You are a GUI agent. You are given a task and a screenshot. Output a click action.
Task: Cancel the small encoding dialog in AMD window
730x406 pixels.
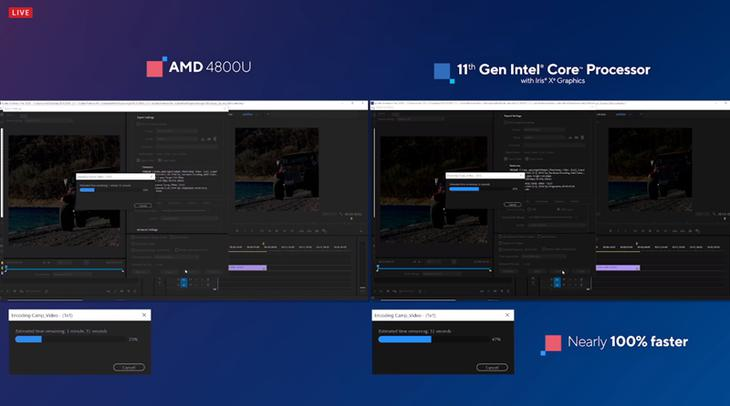pos(143,205)
